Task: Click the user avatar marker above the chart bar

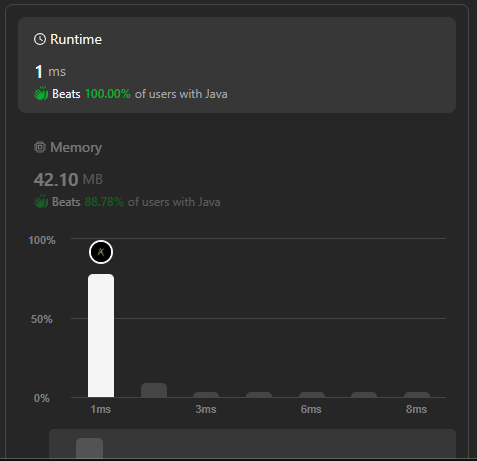Action: [101, 252]
